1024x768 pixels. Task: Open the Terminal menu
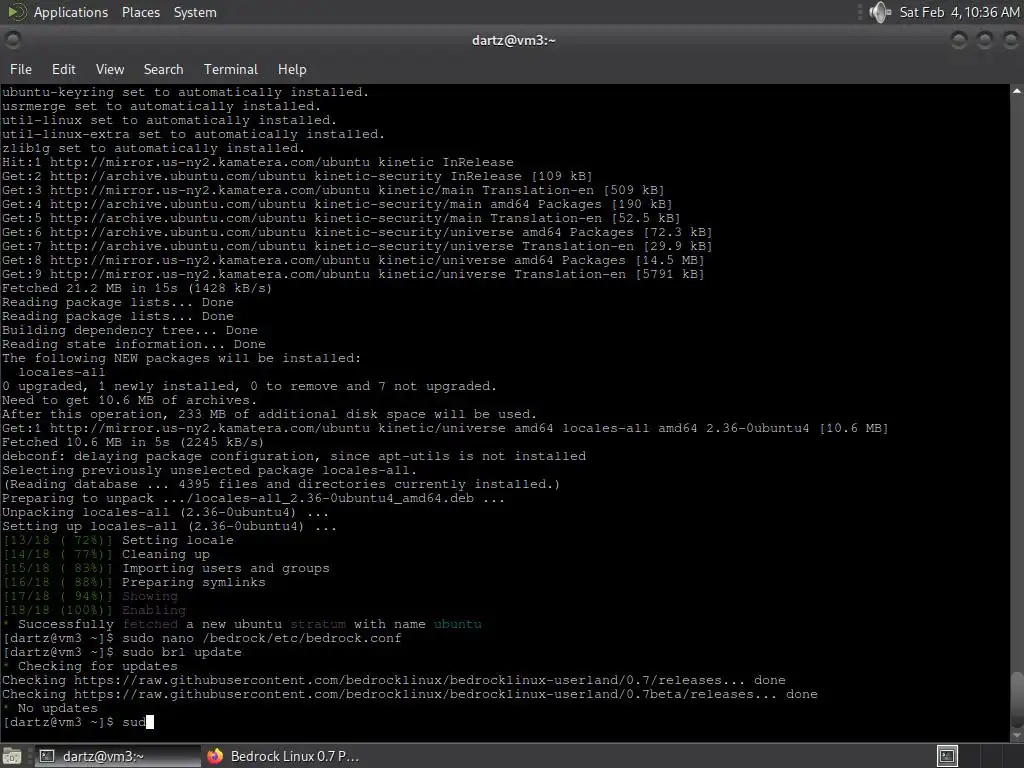tap(231, 69)
